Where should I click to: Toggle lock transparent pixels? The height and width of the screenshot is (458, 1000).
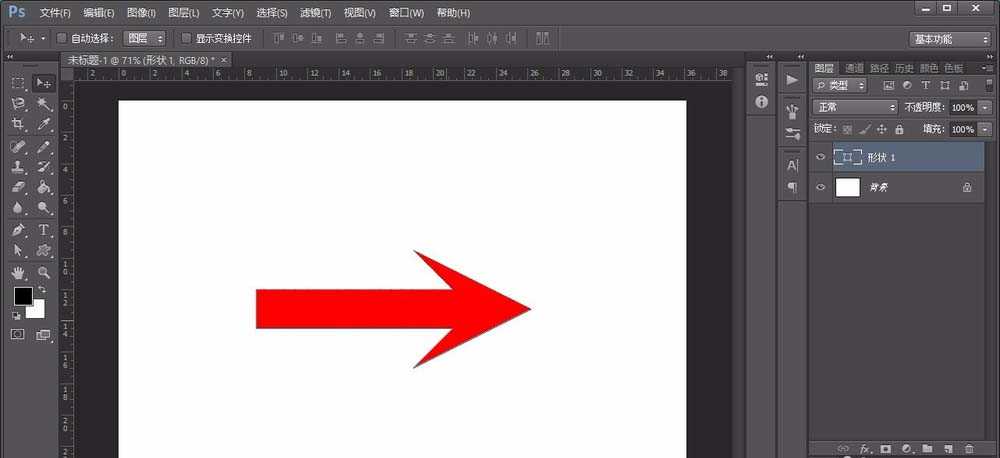coord(847,129)
